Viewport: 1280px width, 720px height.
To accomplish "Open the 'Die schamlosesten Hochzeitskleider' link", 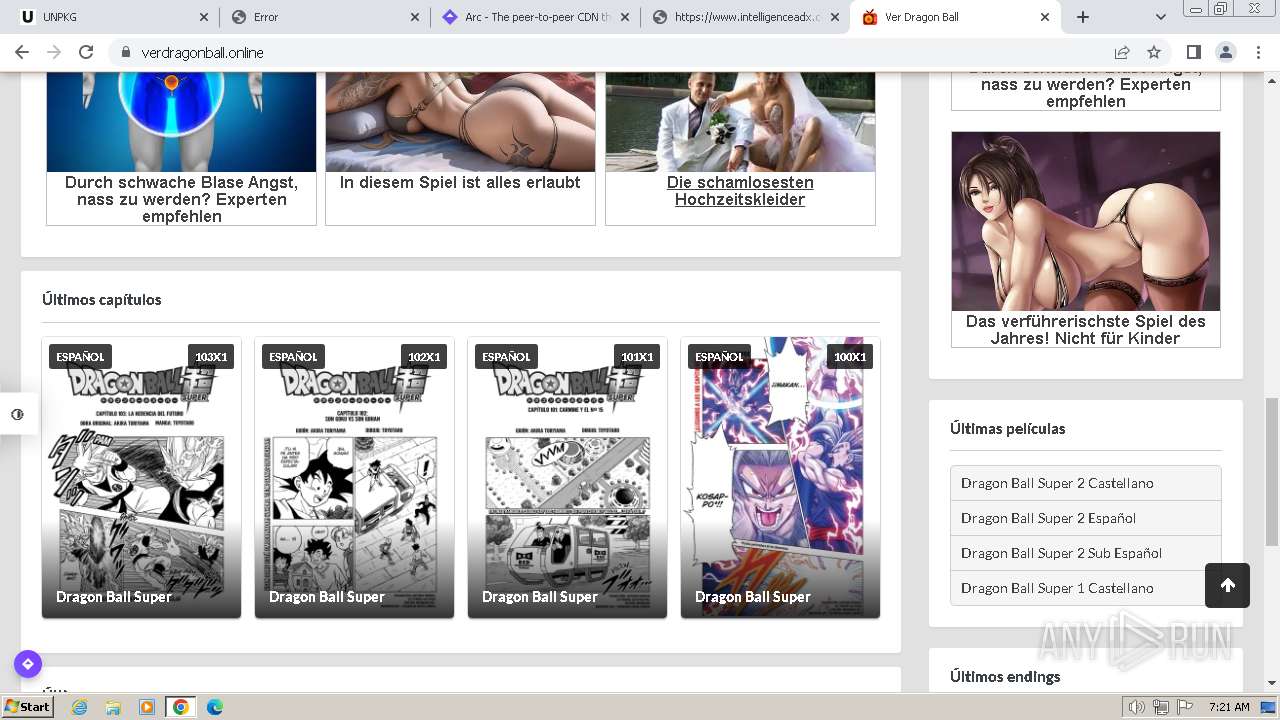I will click(740, 191).
